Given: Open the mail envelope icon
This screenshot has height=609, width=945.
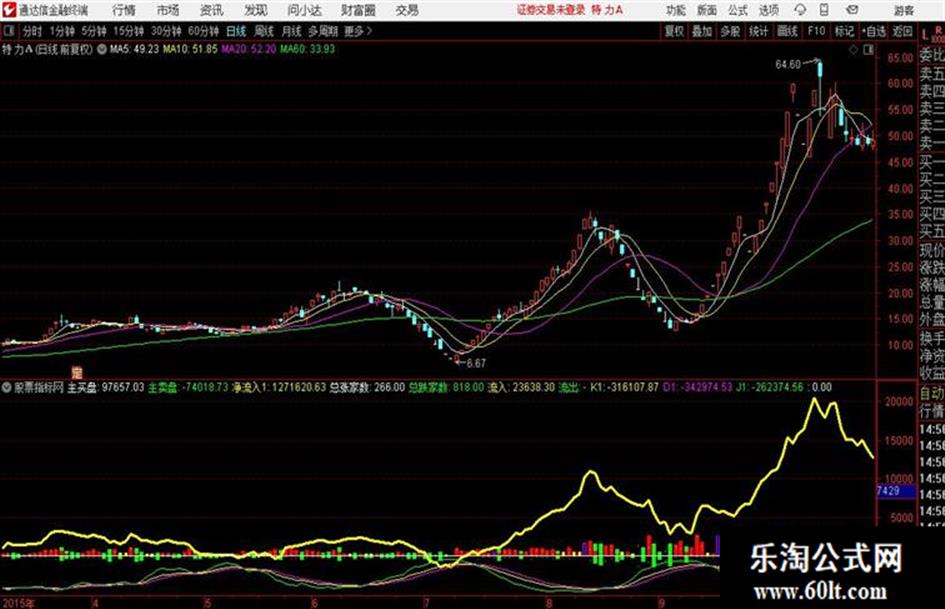Looking at the screenshot, I should click(x=852, y=10).
